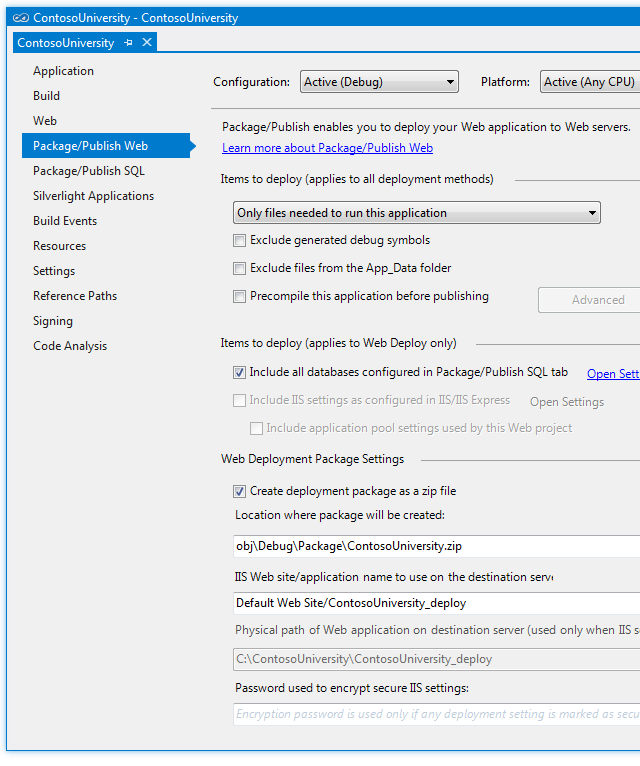Toggle Create deployment package as a zip file
The width and height of the screenshot is (640, 766).
[239, 491]
